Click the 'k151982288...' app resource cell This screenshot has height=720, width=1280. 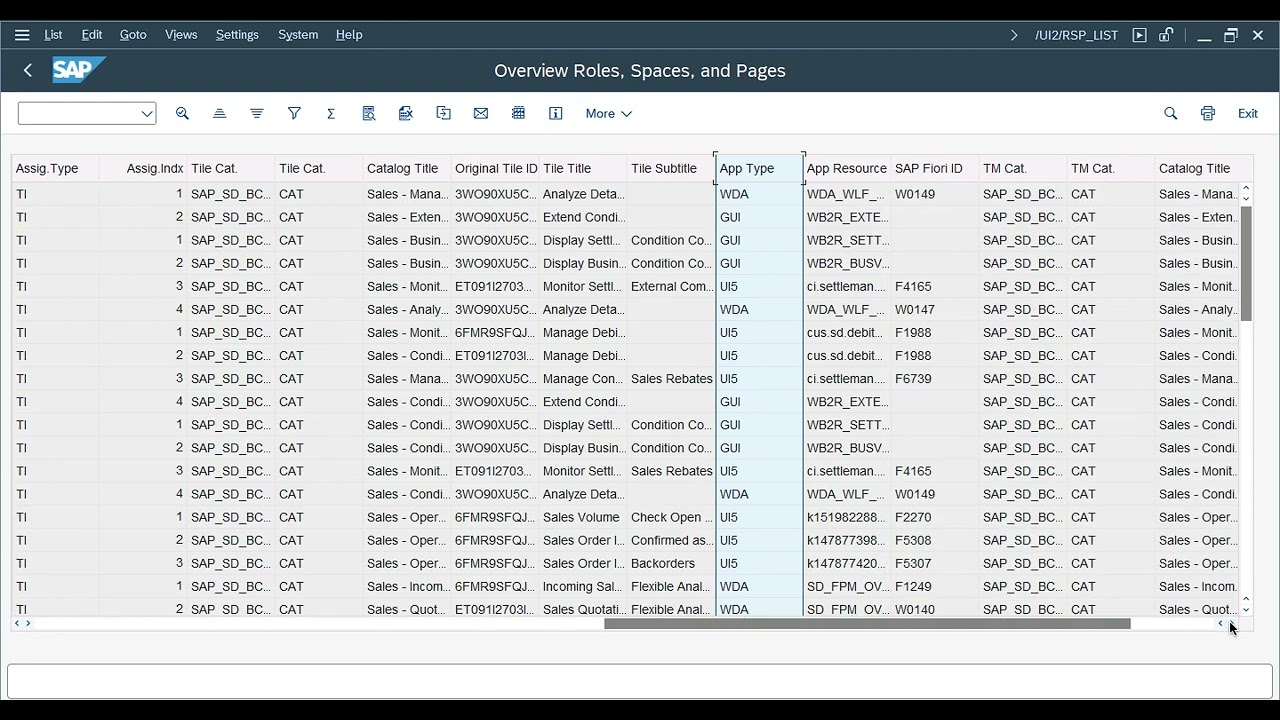pos(847,518)
